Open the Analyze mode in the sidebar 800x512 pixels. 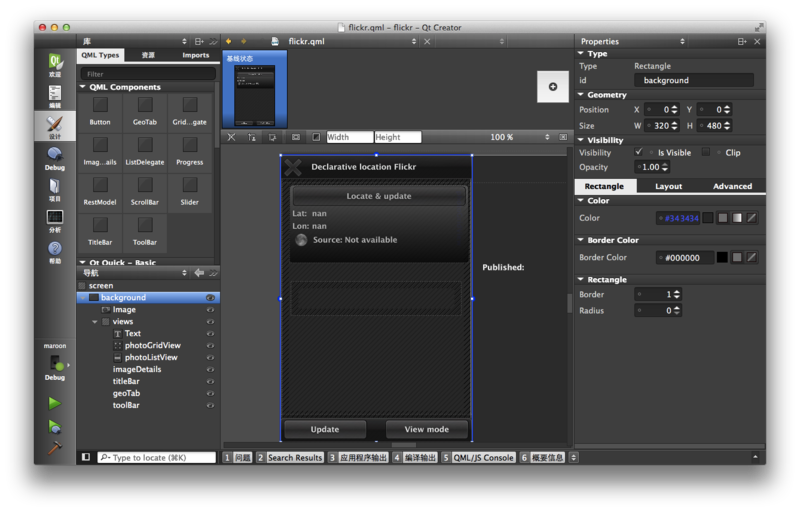click(x=55, y=221)
